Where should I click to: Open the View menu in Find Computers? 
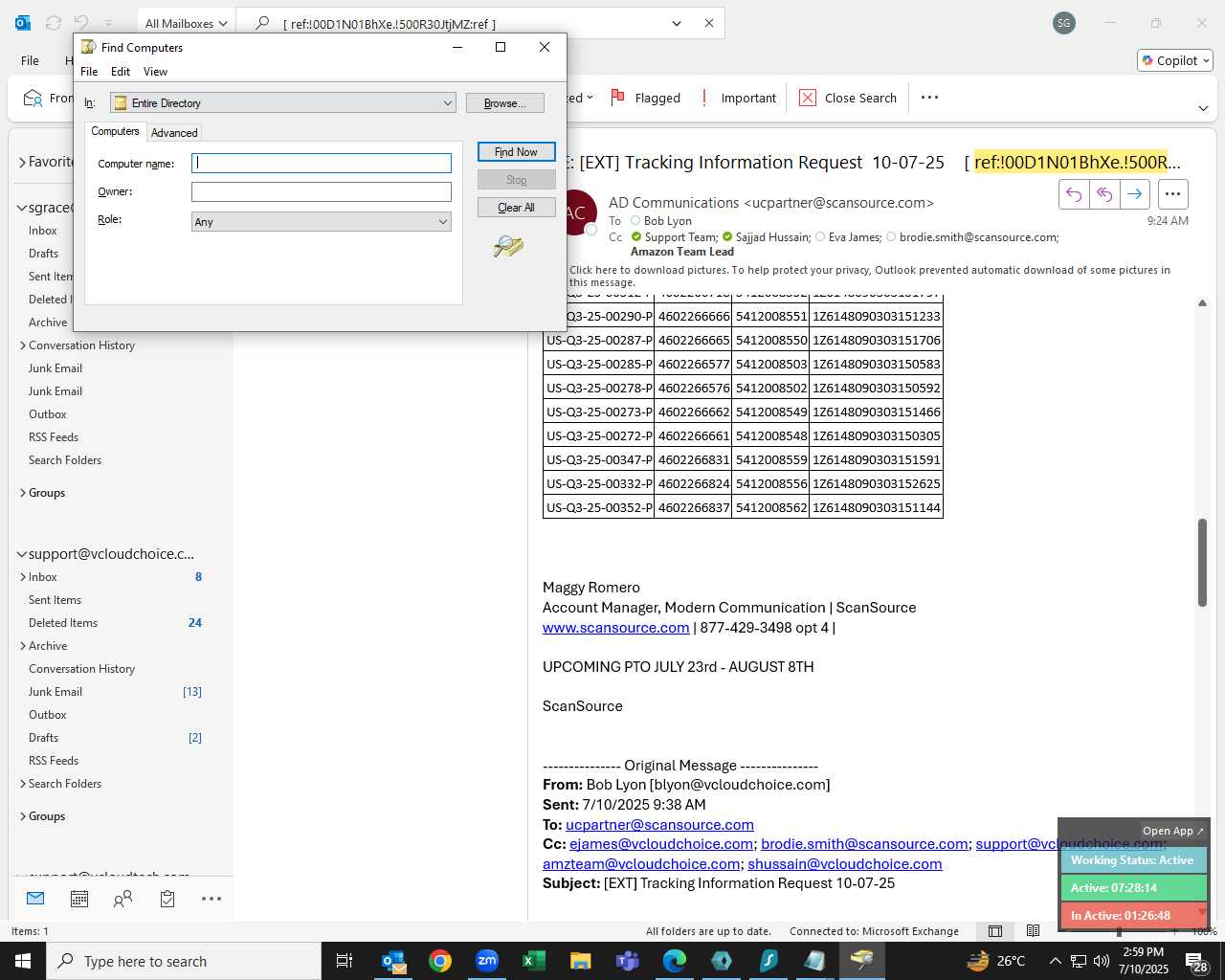(155, 72)
